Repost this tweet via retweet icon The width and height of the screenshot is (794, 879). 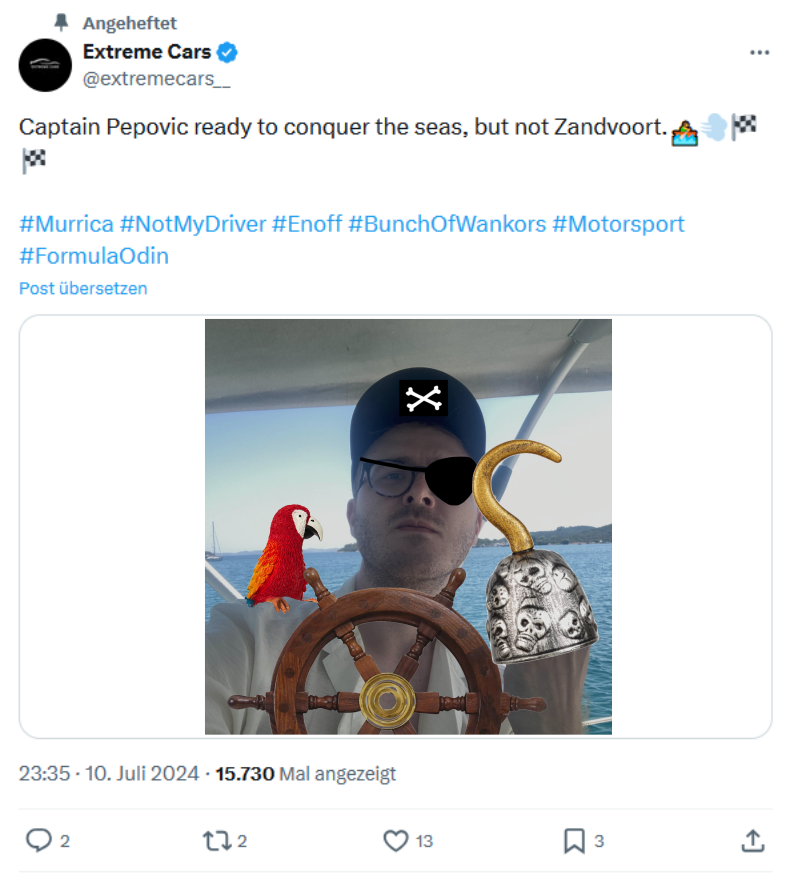coord(217,841)
